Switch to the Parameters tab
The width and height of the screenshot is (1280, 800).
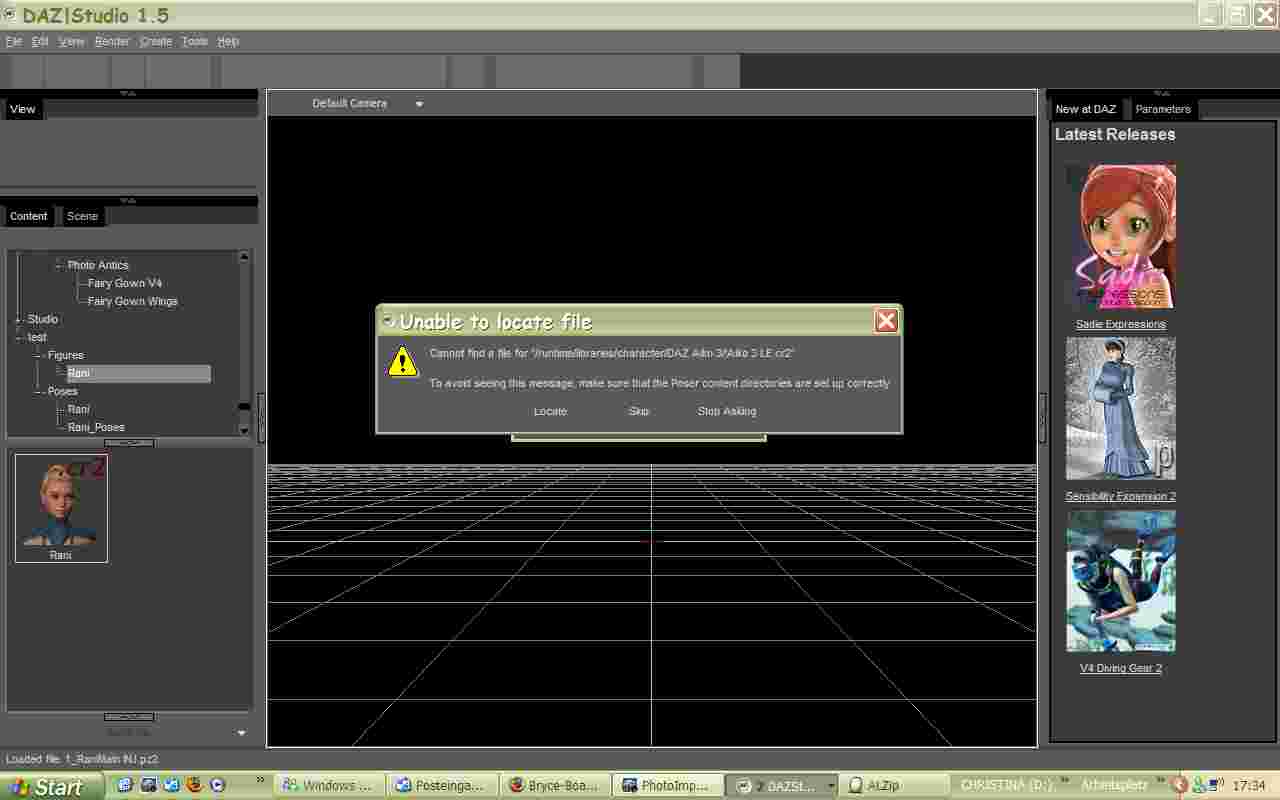(1163, 109)
